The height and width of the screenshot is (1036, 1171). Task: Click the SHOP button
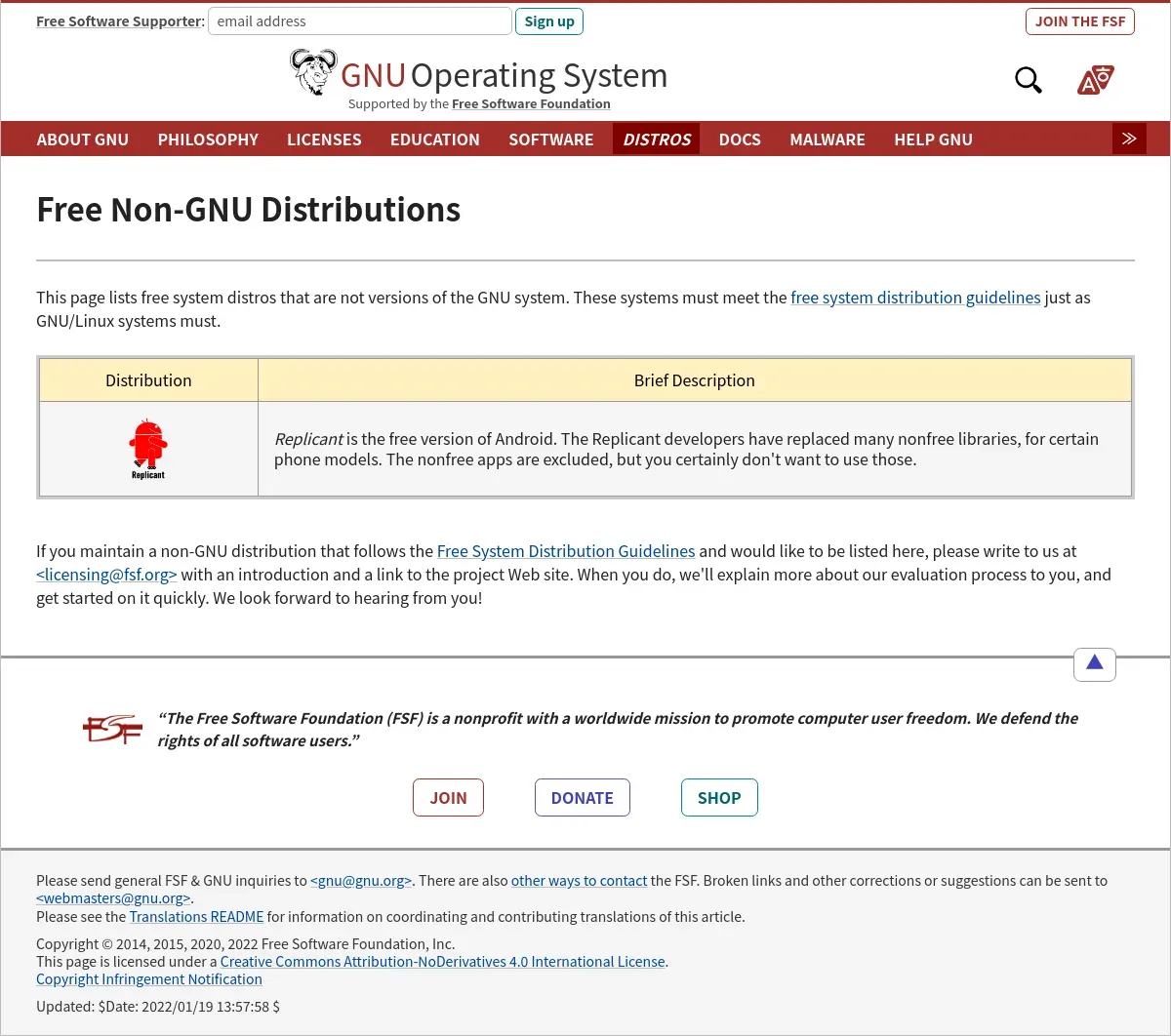pyautogui.click(x=719, y=798)
